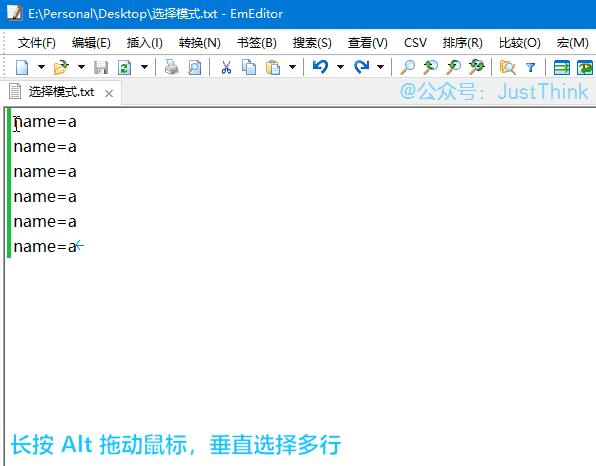
Task: Open the 插入(I) menu
Action: click(x=144, y=43)
